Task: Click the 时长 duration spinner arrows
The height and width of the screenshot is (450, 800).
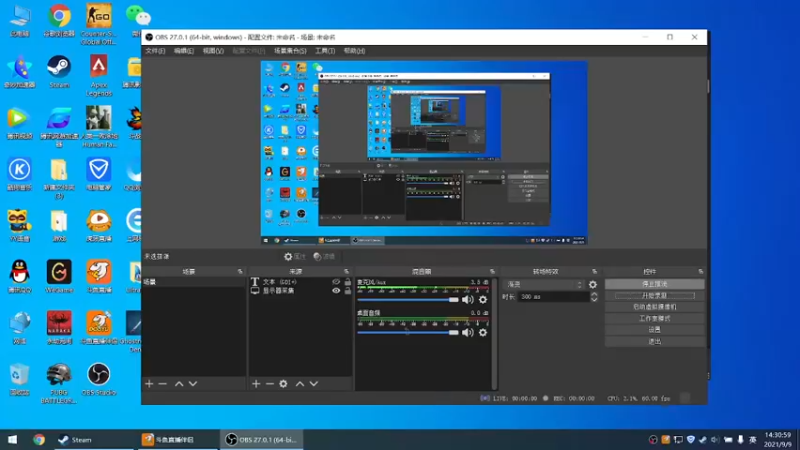Action: click(594, 296)
